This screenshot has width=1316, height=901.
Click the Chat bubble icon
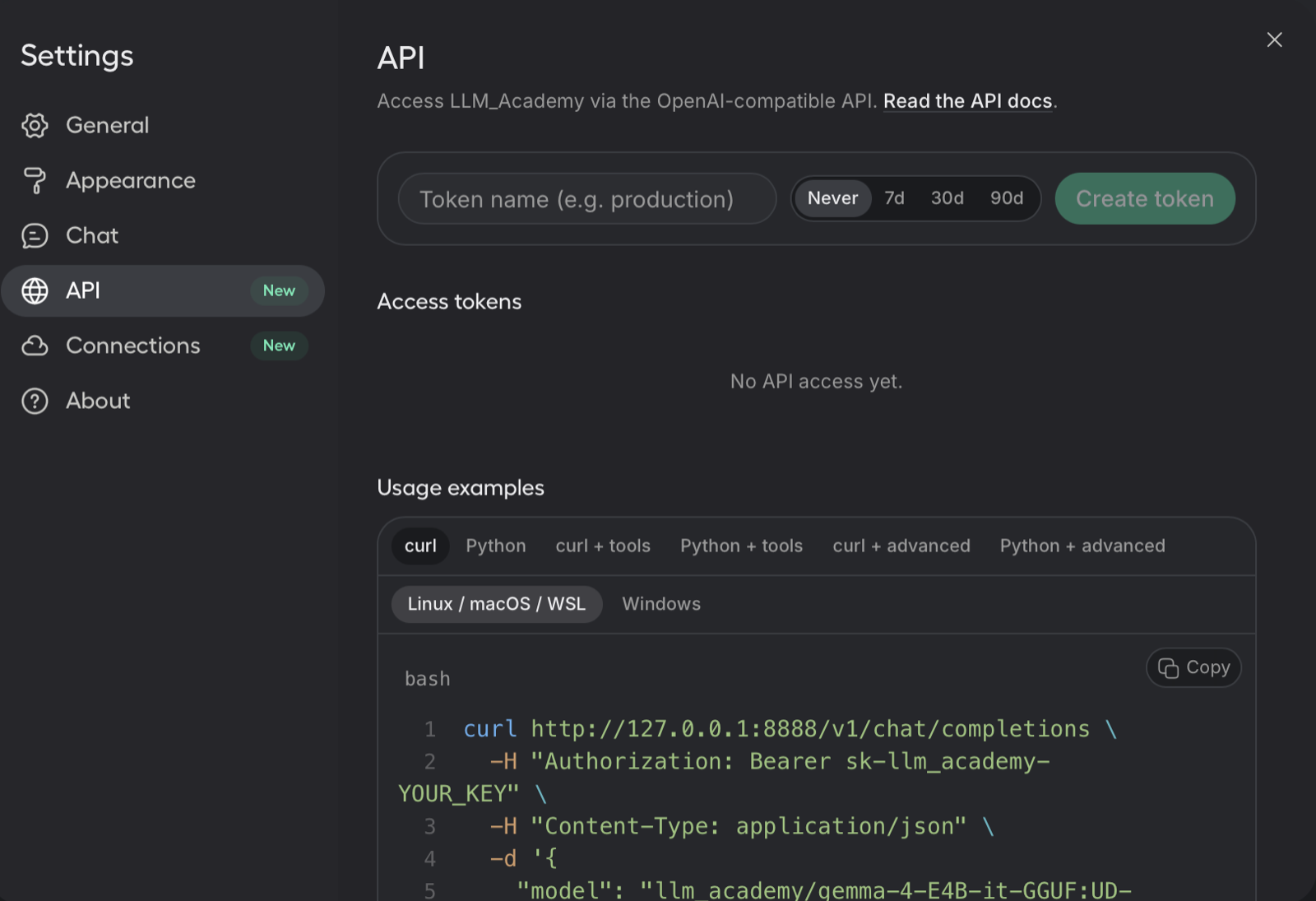(x=35, y=235)
